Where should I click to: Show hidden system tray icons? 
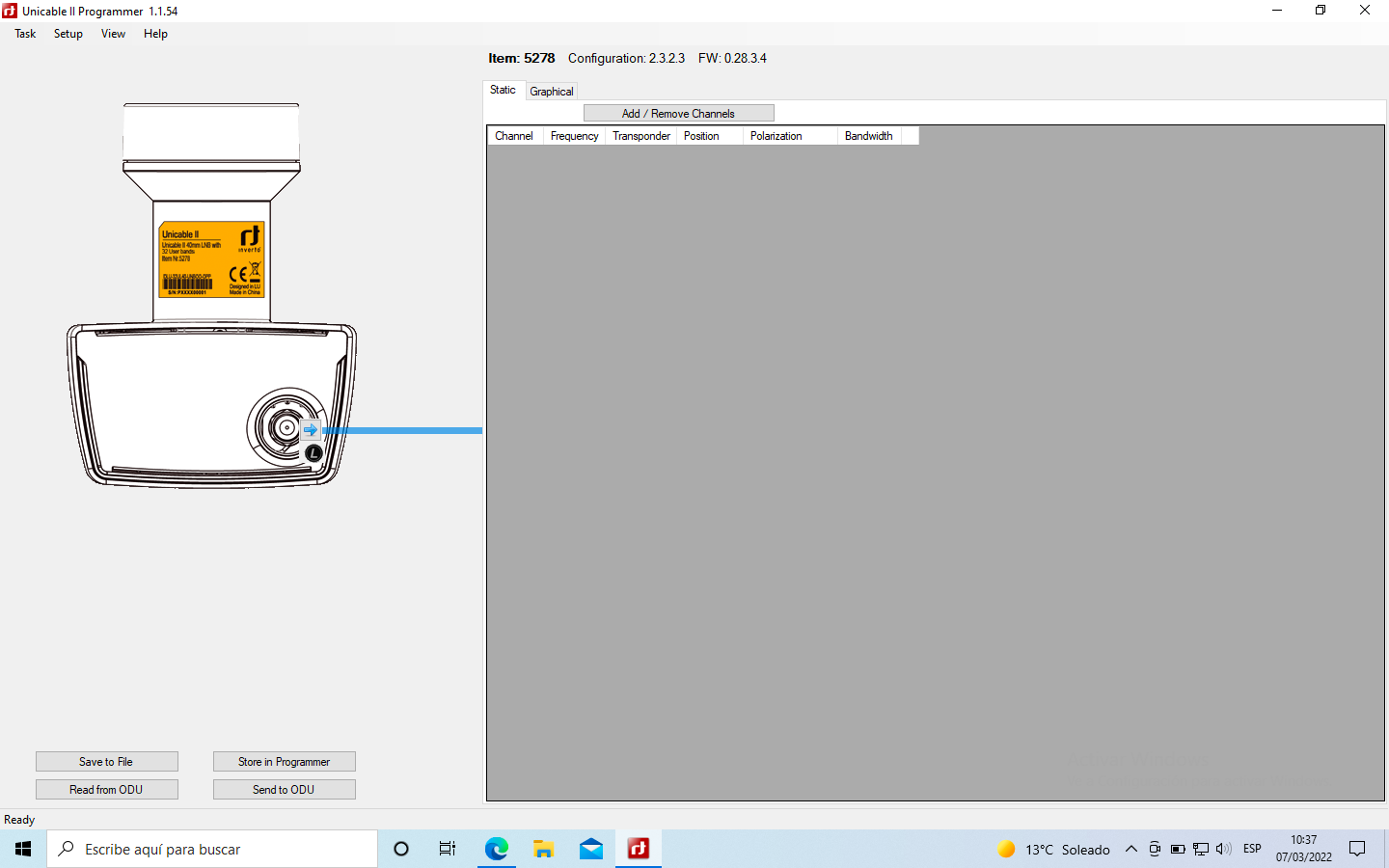(x=1131, y=849)
